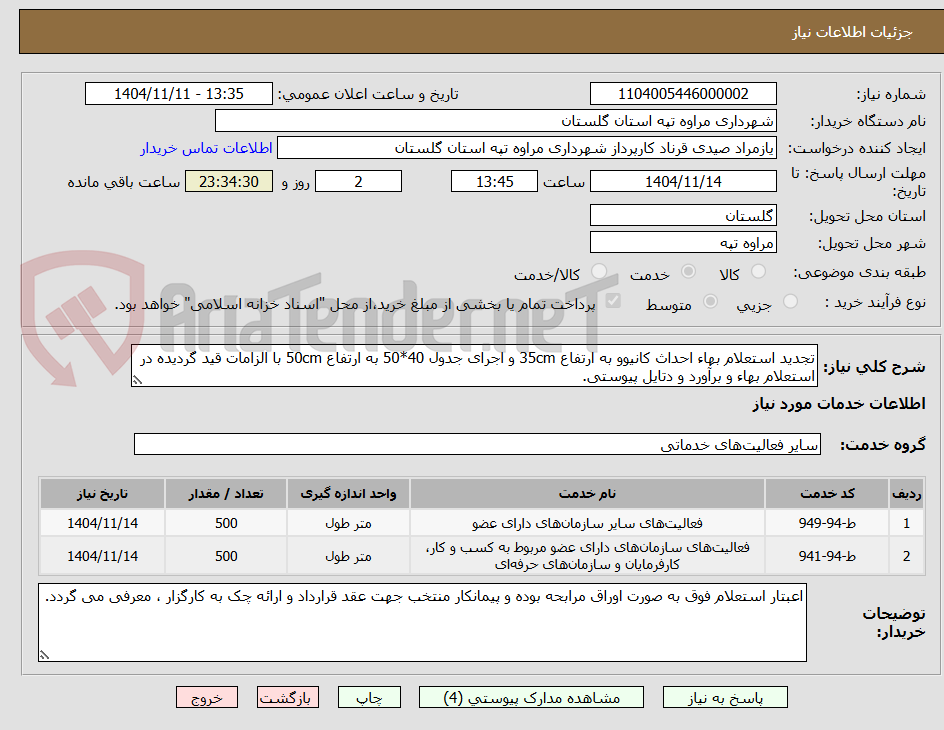Click date 1404/11/14 in table row 1
The height and width of the screenshot is (730, 944).
click(102, 523)
